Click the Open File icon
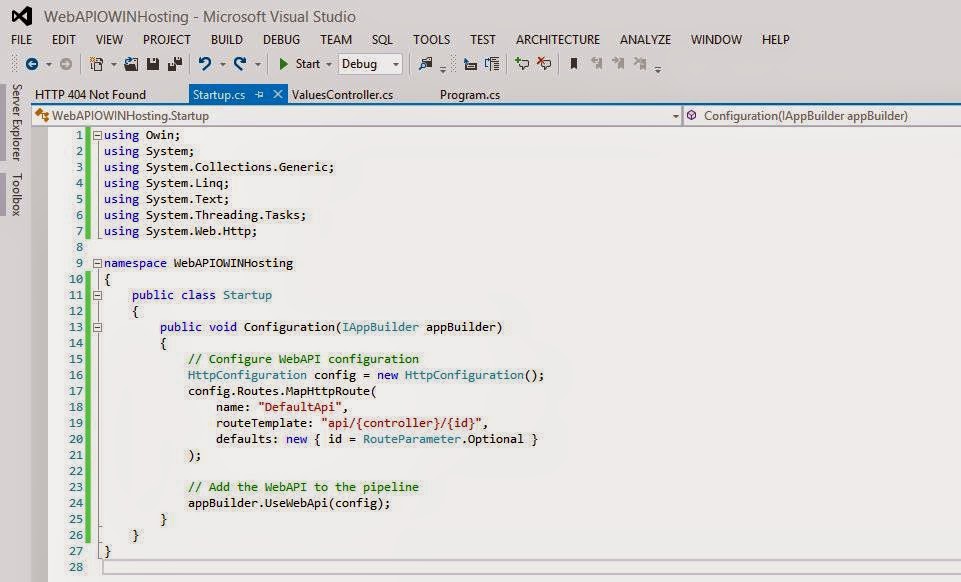The width and height of the screenshot is (961, 582). (131, 64)
